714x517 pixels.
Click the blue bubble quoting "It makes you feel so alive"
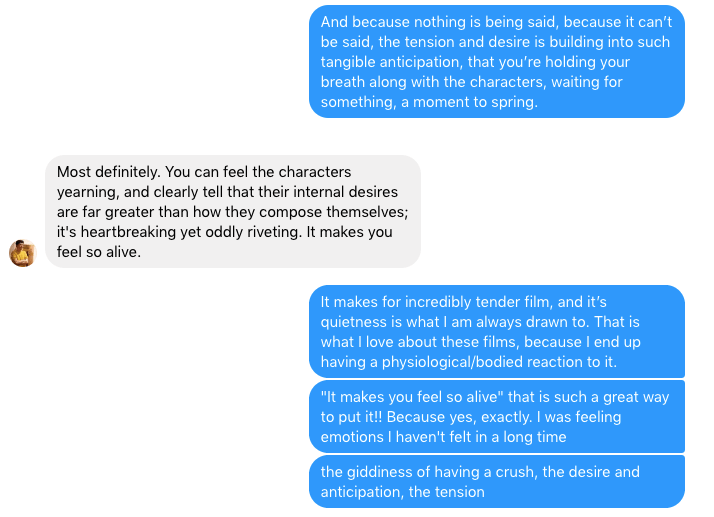tap(496, 417)
